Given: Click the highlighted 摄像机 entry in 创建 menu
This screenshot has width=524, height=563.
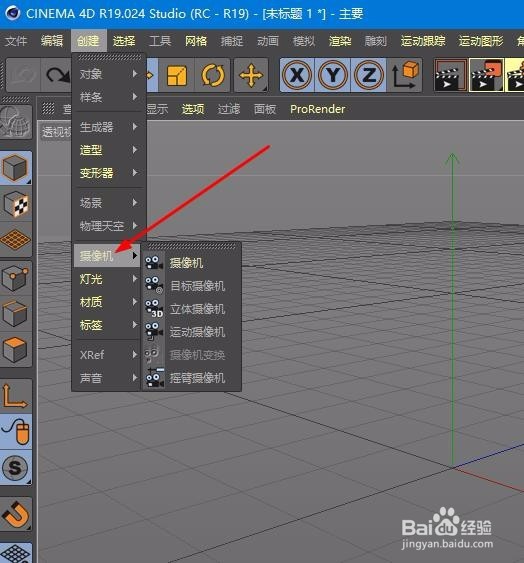Looking at the screenshot, I should coord(107,256).
